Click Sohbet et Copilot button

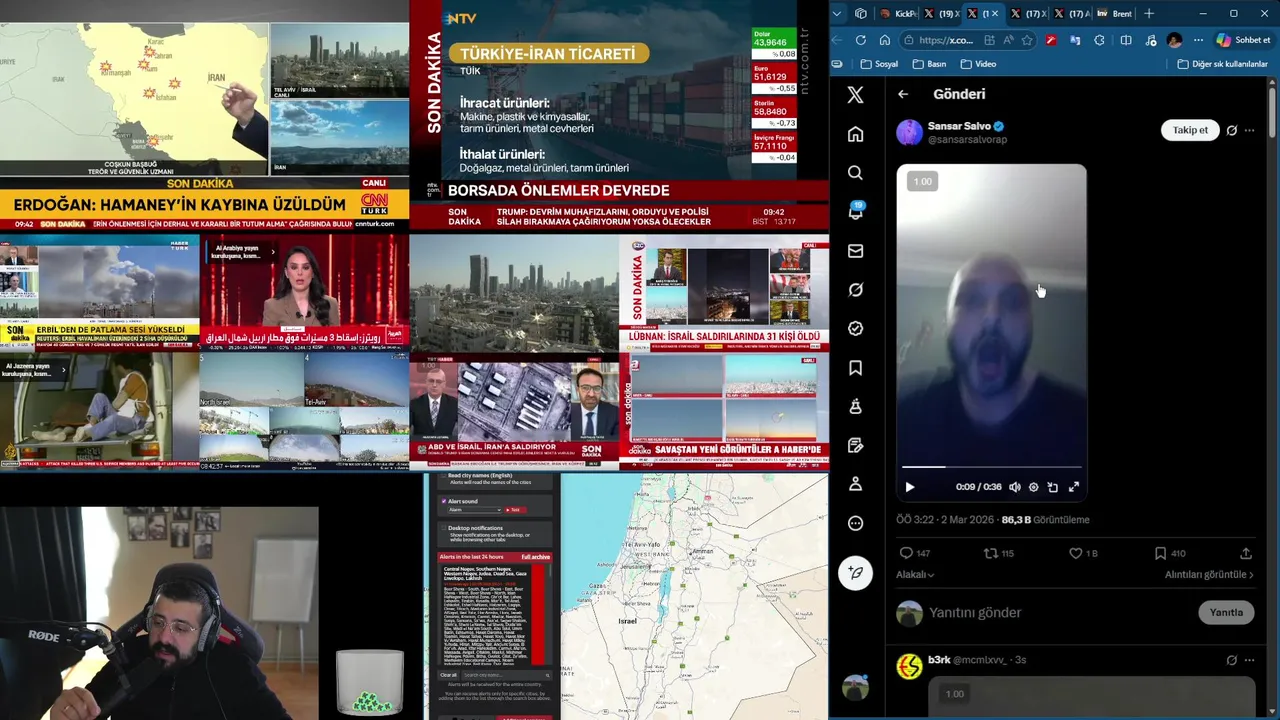tap(1243, 40)
